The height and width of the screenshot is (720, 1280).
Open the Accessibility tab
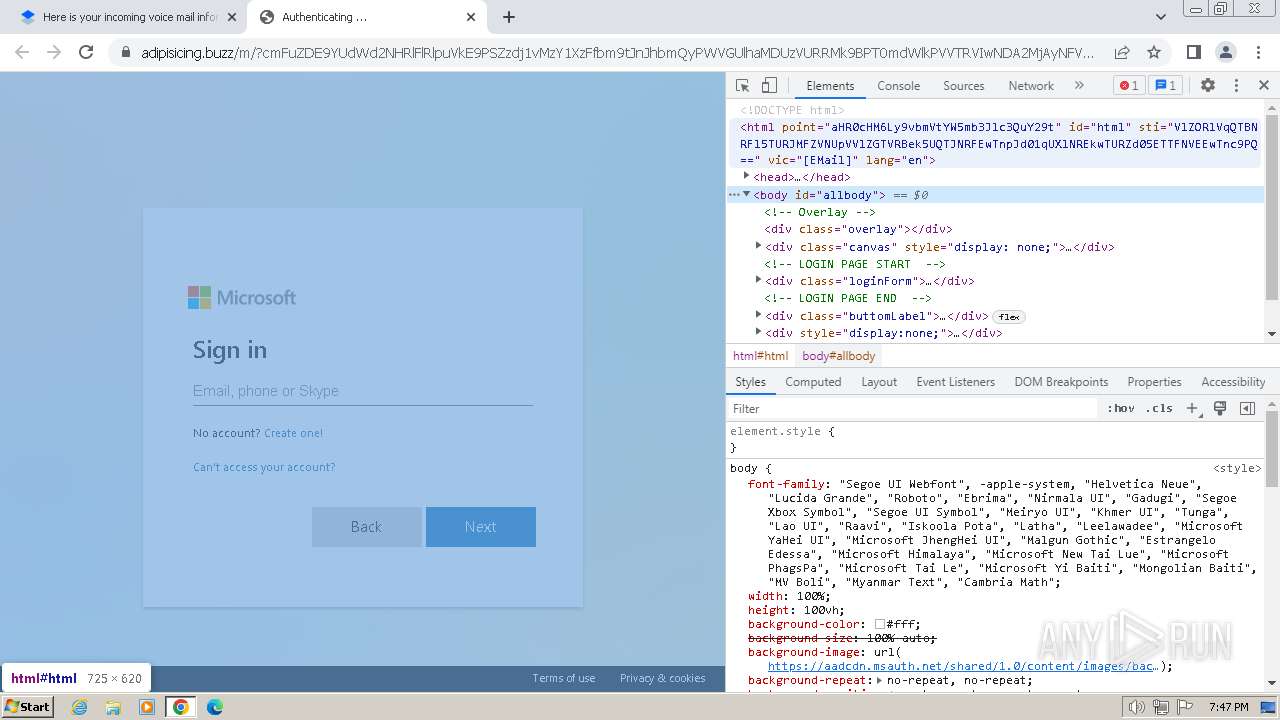click(x=1233, y=382)
